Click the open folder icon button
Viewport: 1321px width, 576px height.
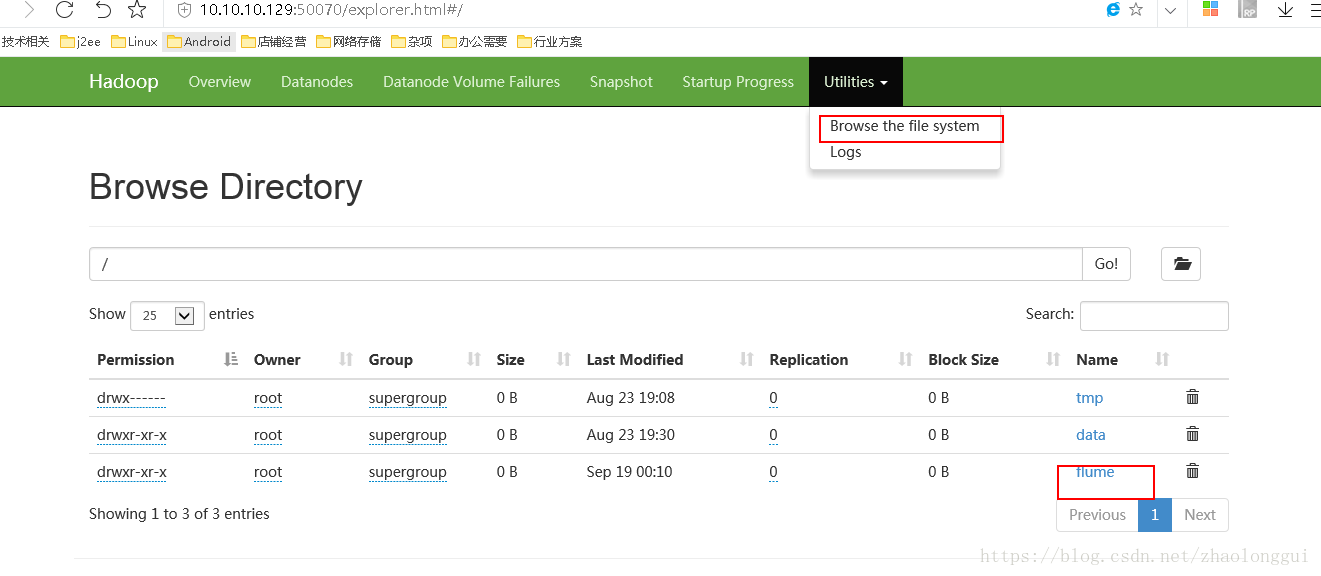[x=1181, y=264]
